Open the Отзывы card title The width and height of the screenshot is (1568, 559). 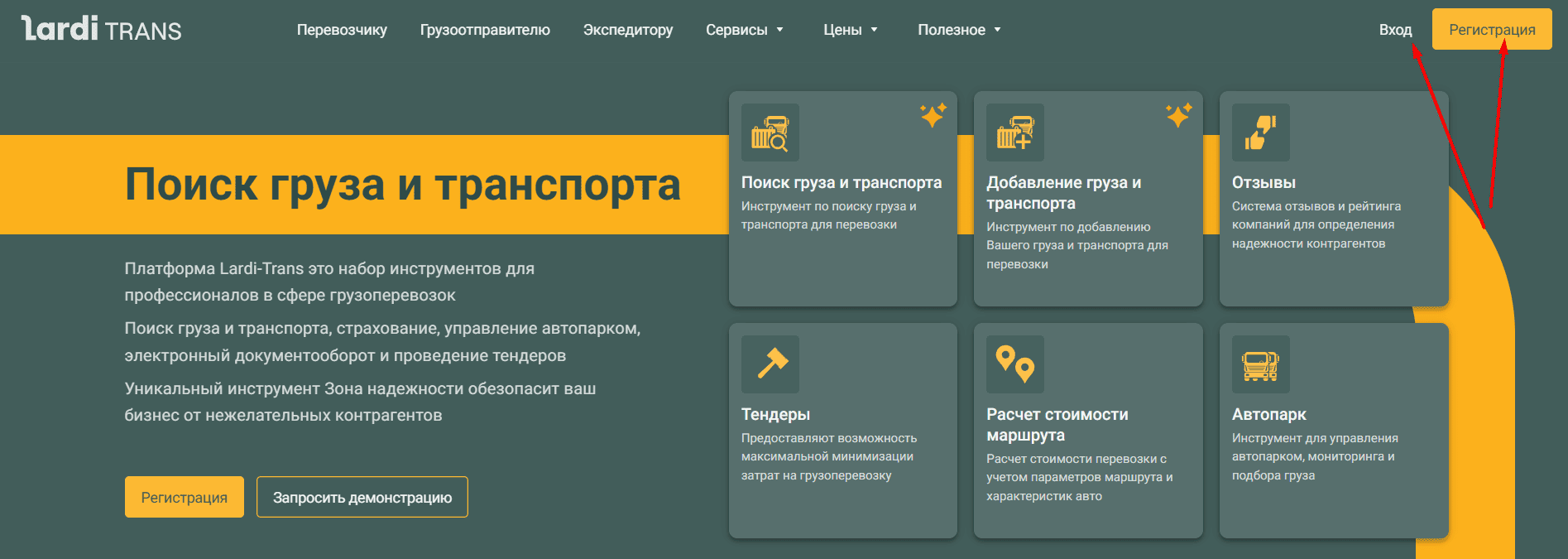click(x=1264, y=182)
